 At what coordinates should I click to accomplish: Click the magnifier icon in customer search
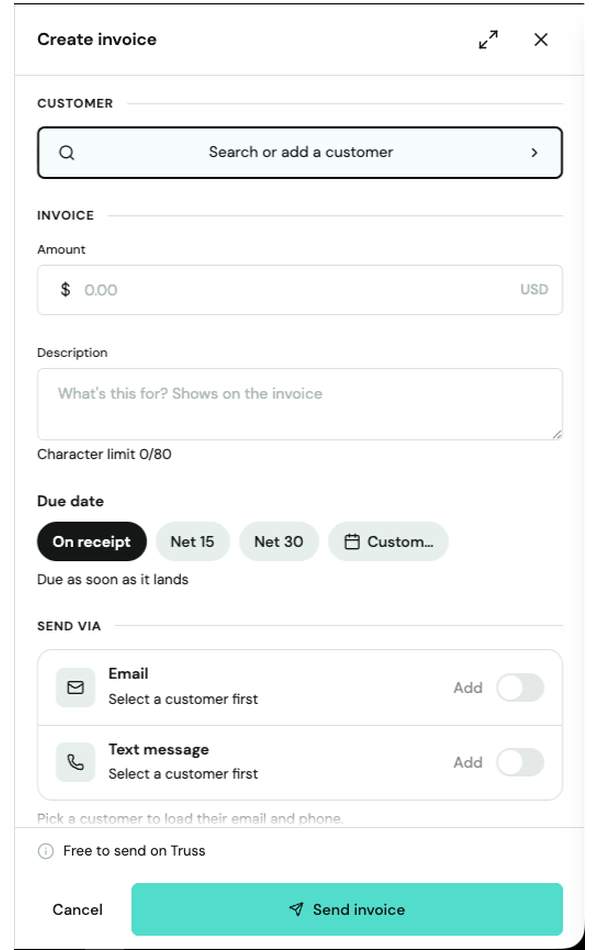point(67,153)
